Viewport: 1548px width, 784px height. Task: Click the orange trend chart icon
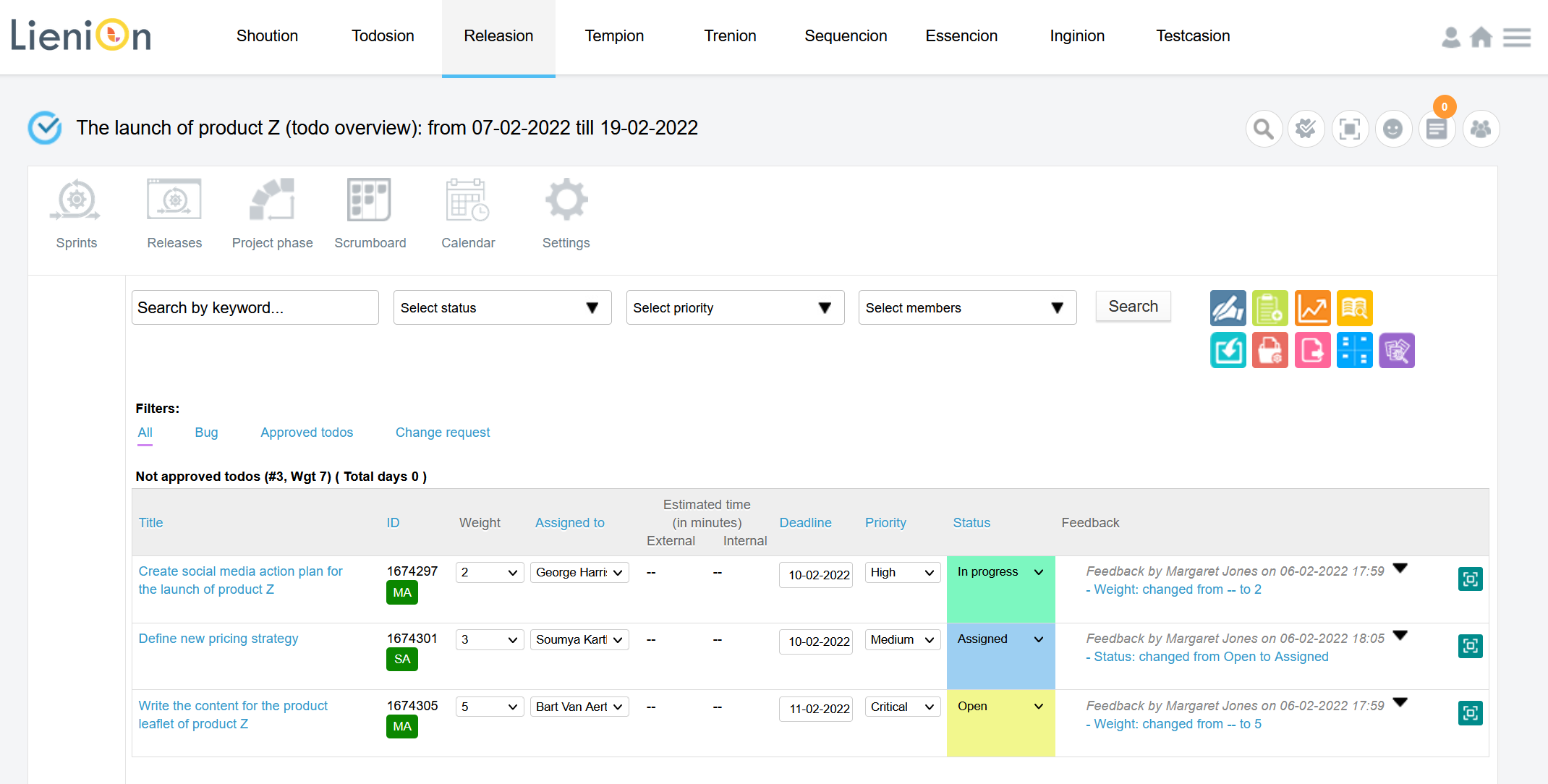pyautogui.click(x=1312, y=308)
